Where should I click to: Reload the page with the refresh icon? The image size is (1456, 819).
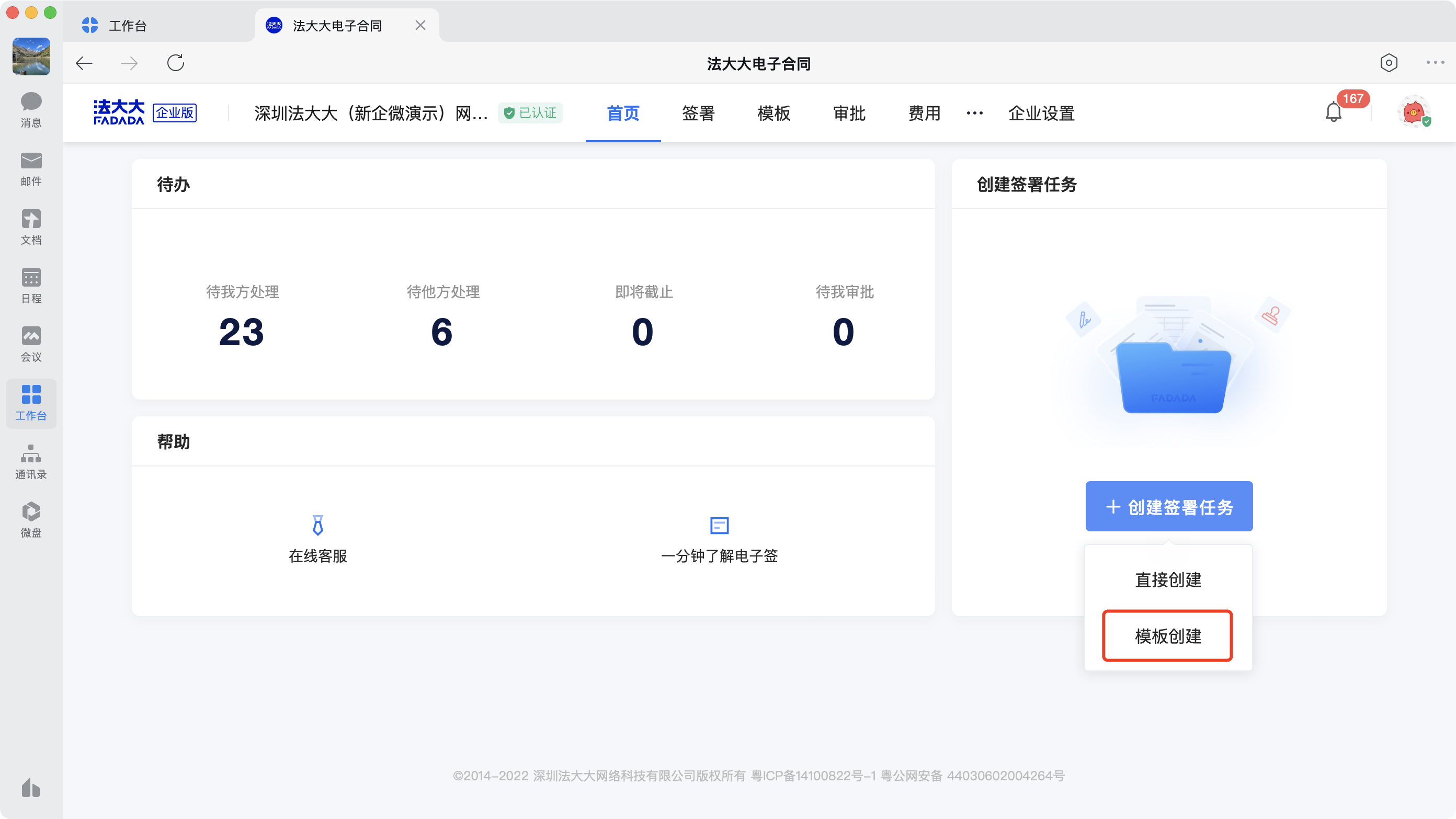click(x=176, y=63)
